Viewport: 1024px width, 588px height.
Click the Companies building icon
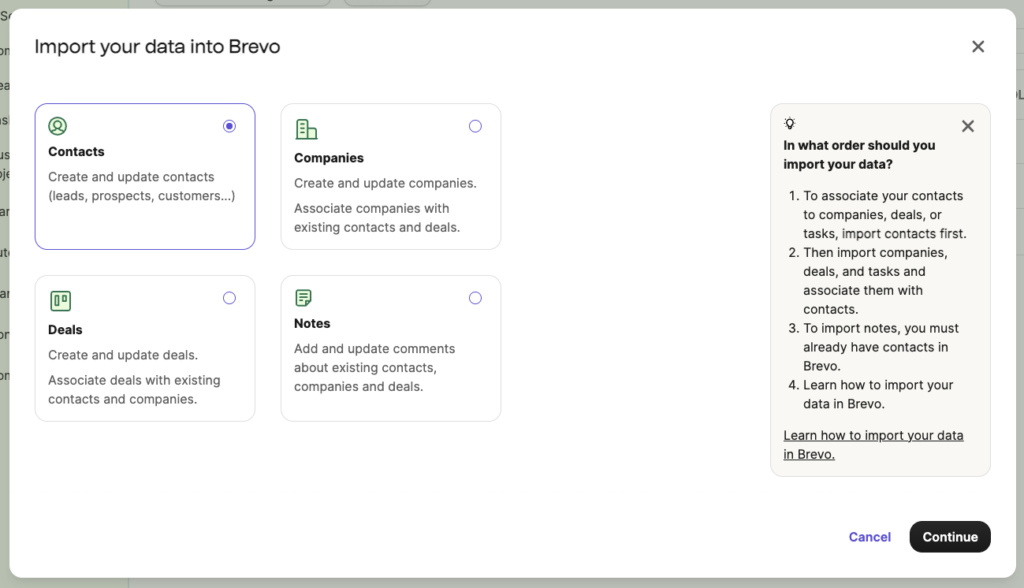click(x=306, y=129)
